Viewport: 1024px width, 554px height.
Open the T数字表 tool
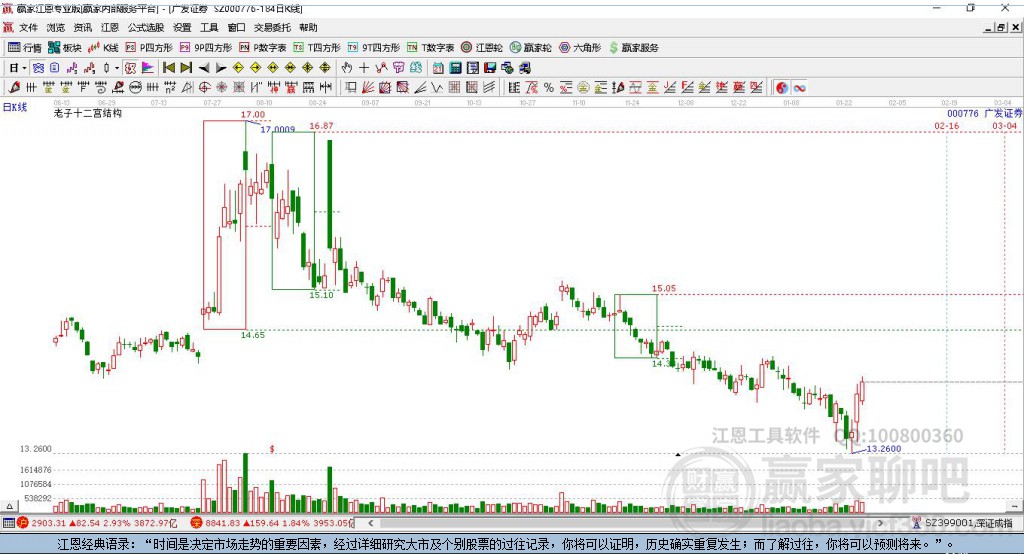pos(430,48)
